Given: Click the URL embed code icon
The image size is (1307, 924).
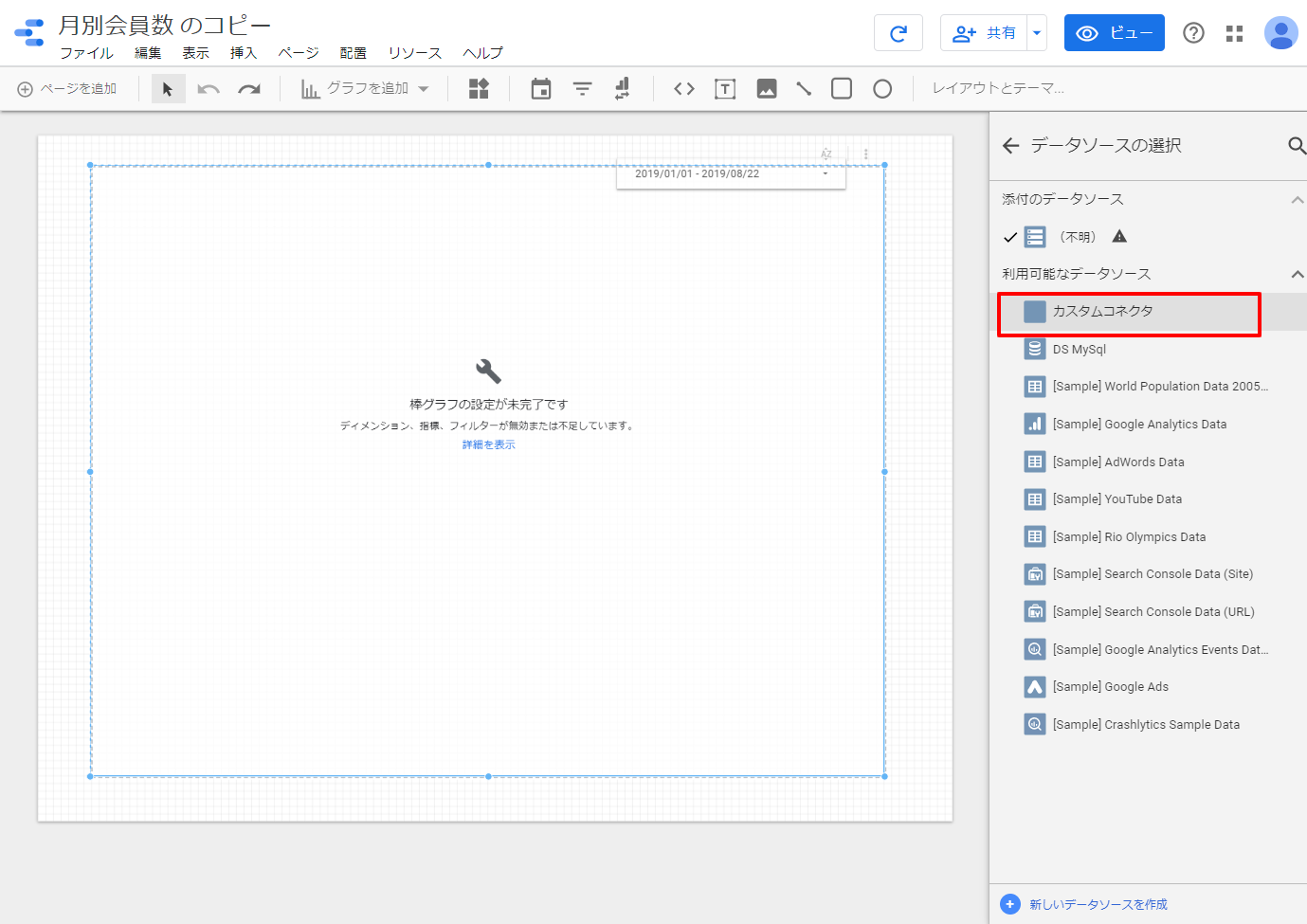Looking at the screenshot, I should click(x=684, y=89).
